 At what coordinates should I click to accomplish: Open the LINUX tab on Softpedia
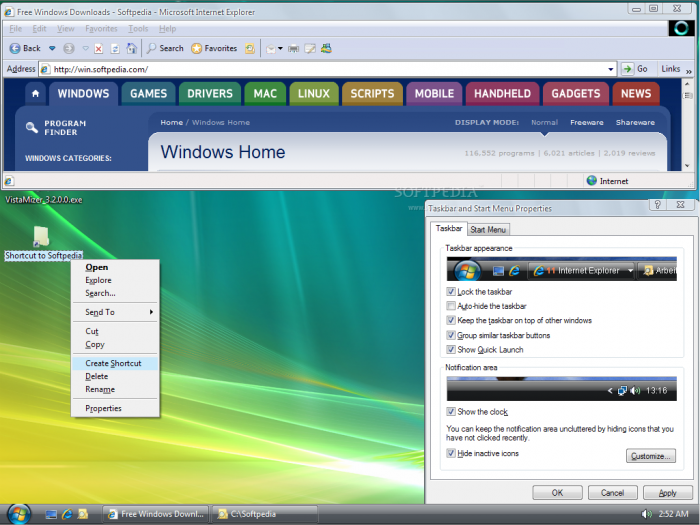point(314,93)
